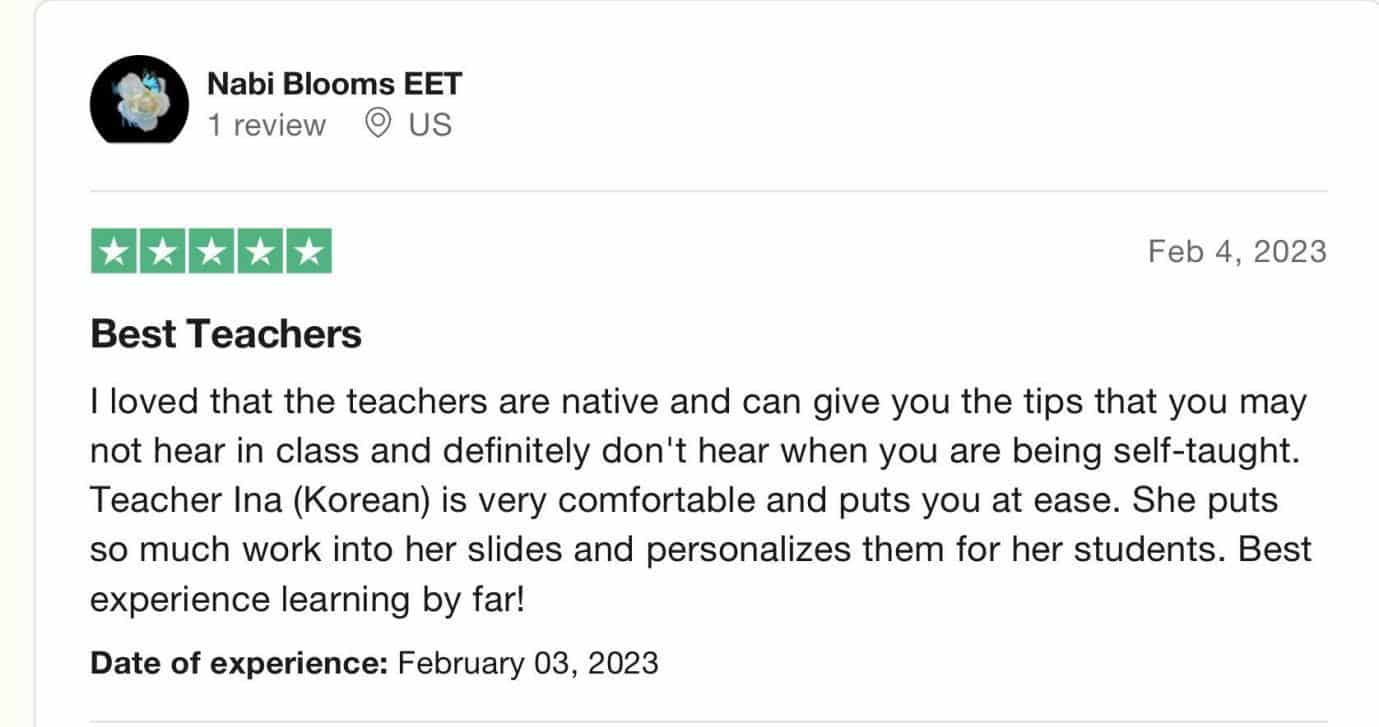Click the Feb 4, 2023 review date
This screenshot has height=727, width=1379.
1237,251
